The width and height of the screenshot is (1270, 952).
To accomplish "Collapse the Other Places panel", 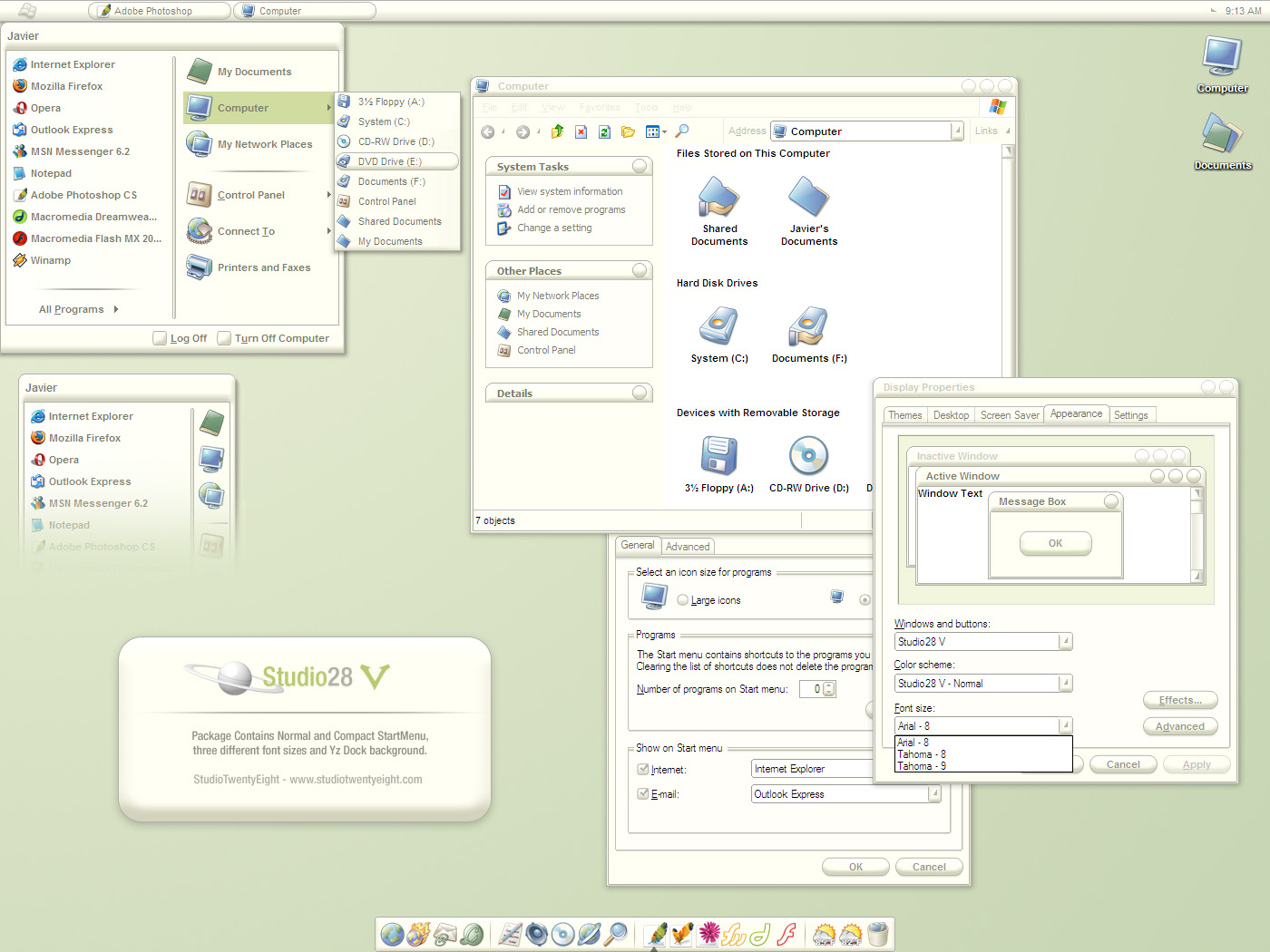I will [x=640, y=270].
